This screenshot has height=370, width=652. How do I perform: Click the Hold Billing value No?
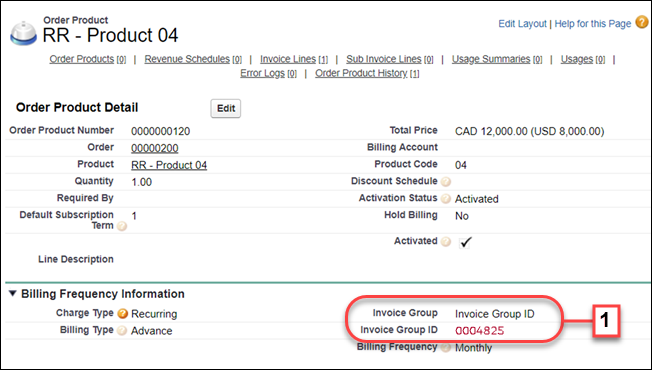click(462, 216)
